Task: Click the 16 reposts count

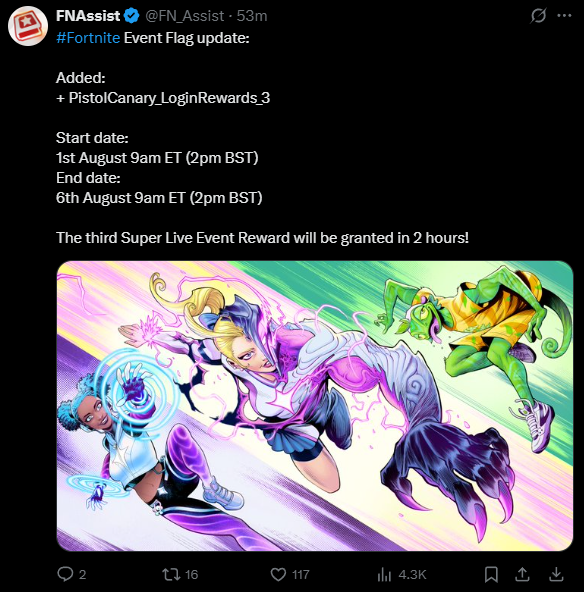Action: 191,575
